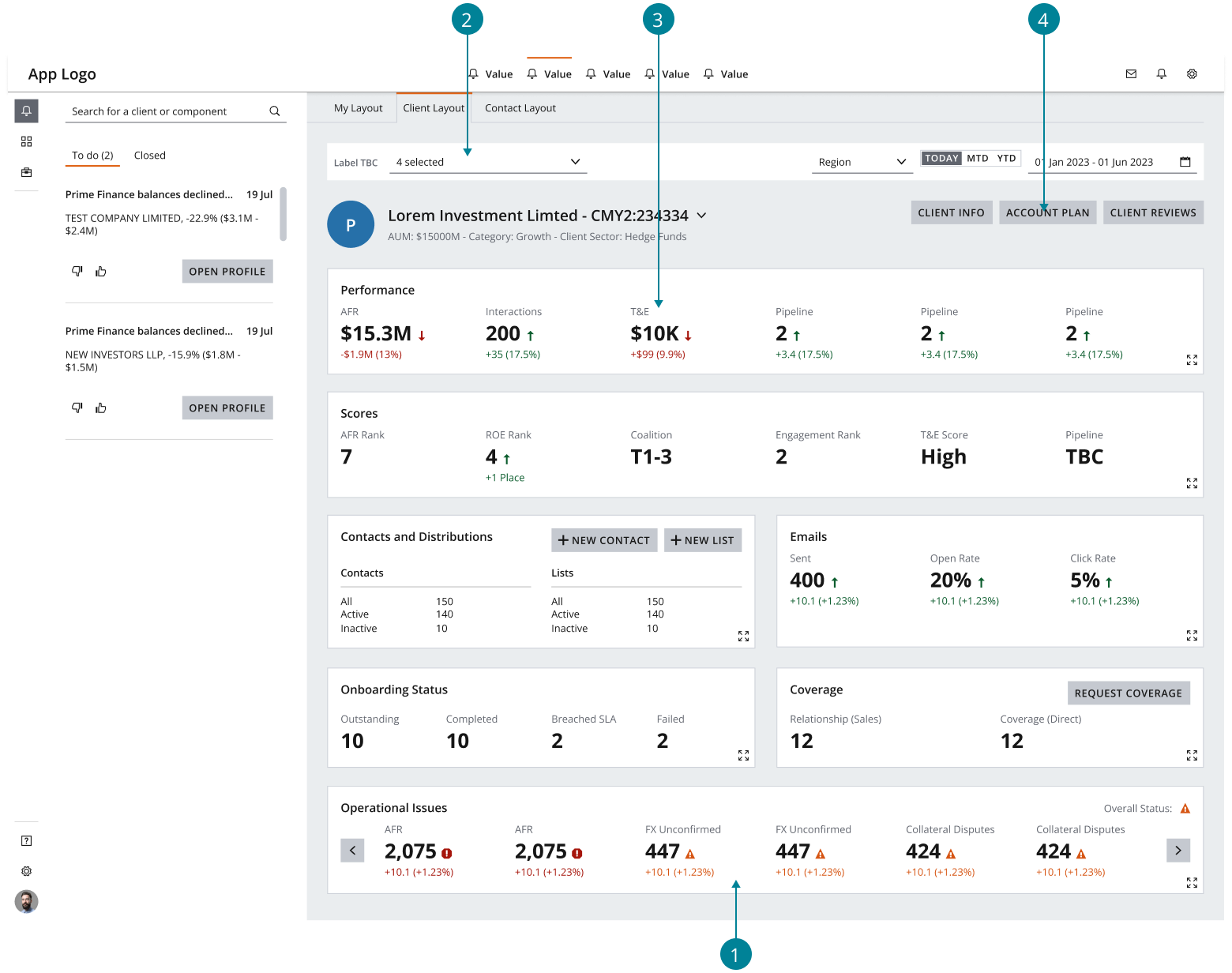Expand the Performance card to fullscreen
This screenshot has width=1232, height=973.
(1192, 360)
